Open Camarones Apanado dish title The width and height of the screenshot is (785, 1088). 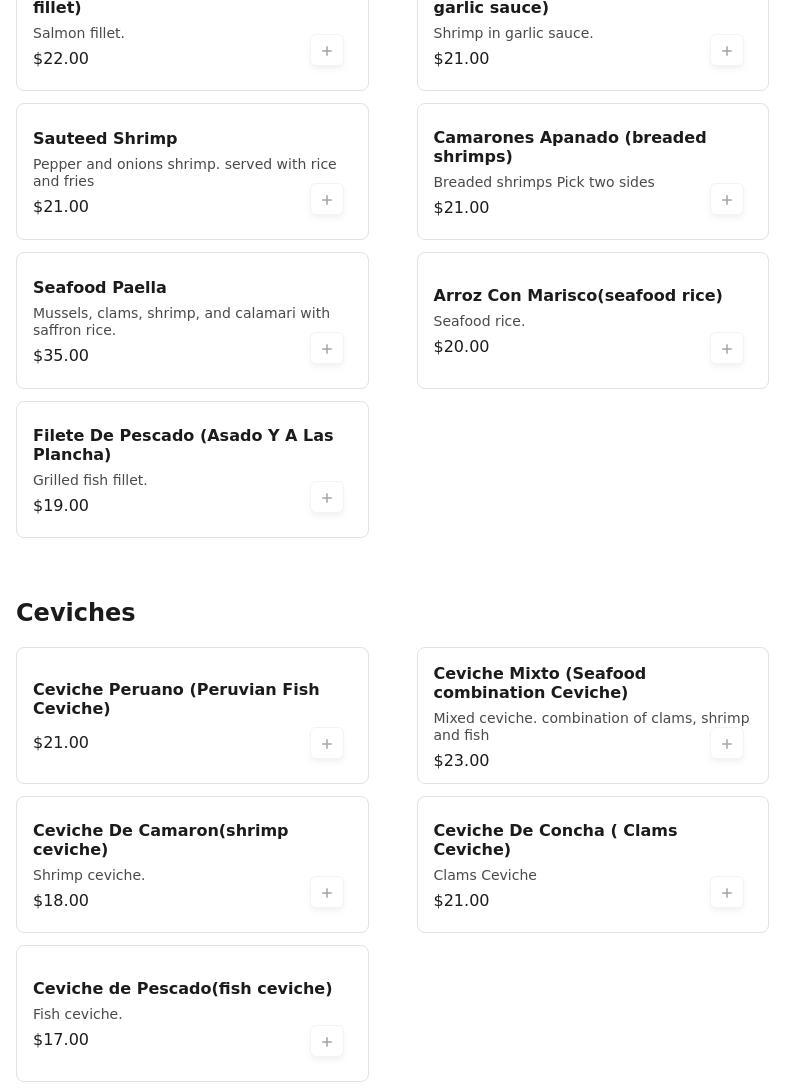coord(569,147)
